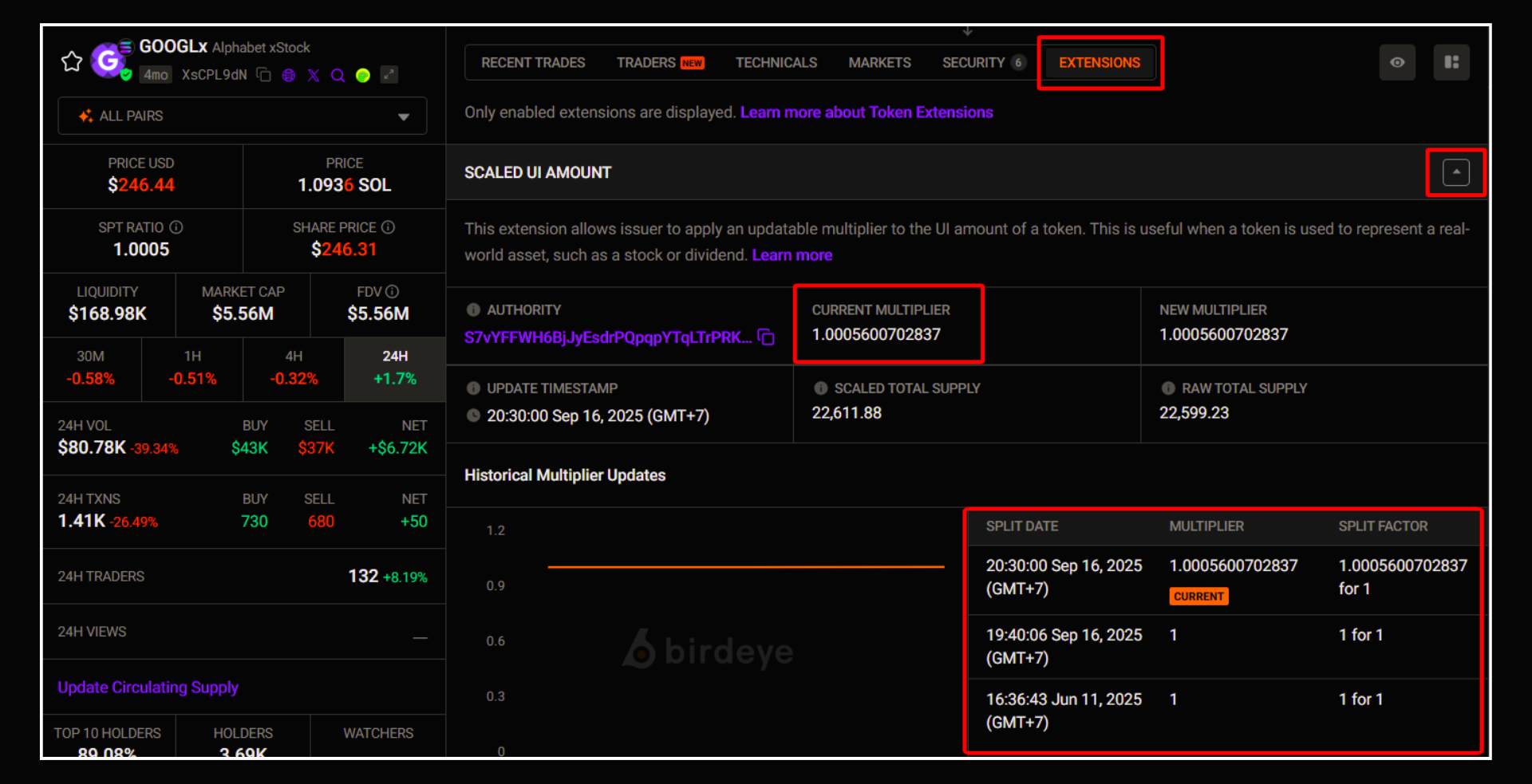Click the Historical Multiplier Updates heading

[565, 475]
